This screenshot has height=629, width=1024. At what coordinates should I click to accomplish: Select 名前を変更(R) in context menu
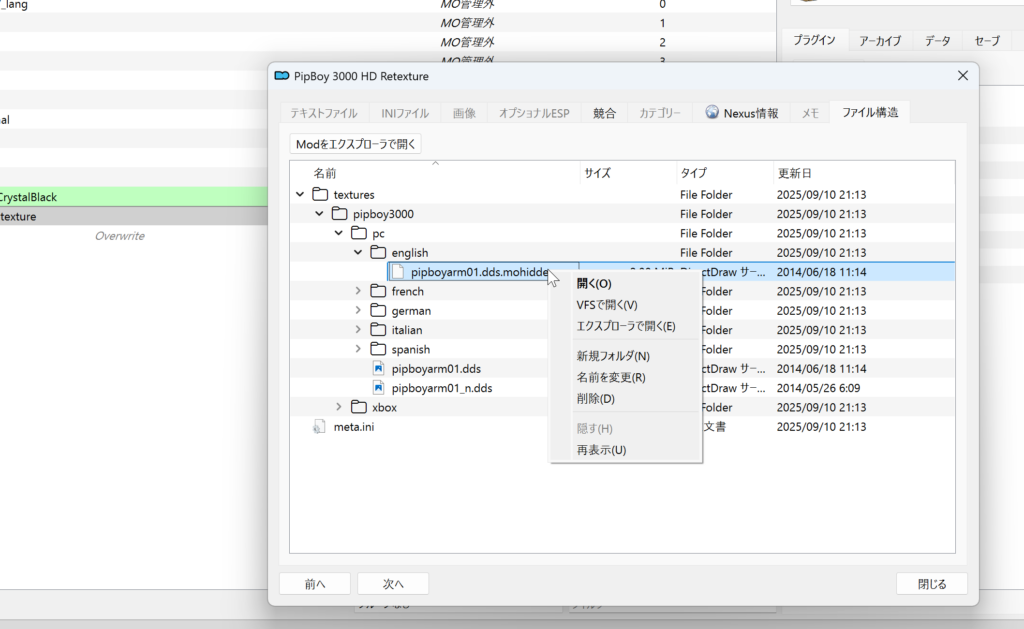click(610, 378)
